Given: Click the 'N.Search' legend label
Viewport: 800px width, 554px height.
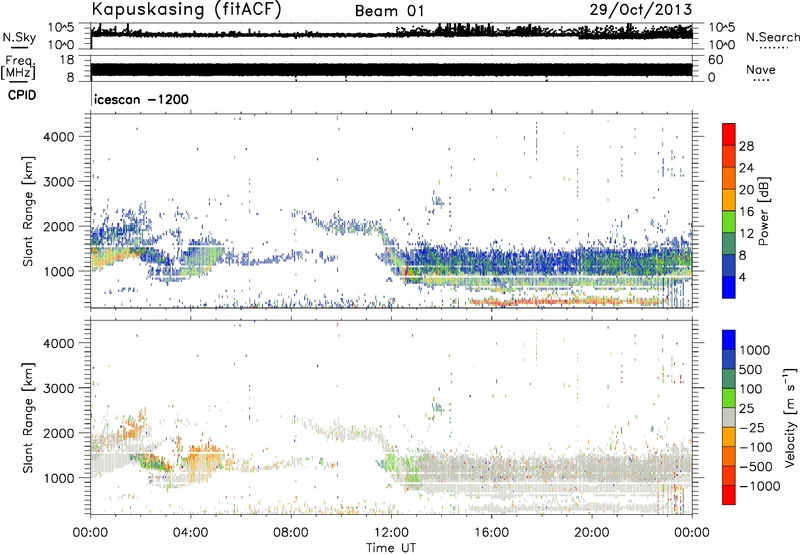Looking at the screenshot, I should [x=772, y=37].
